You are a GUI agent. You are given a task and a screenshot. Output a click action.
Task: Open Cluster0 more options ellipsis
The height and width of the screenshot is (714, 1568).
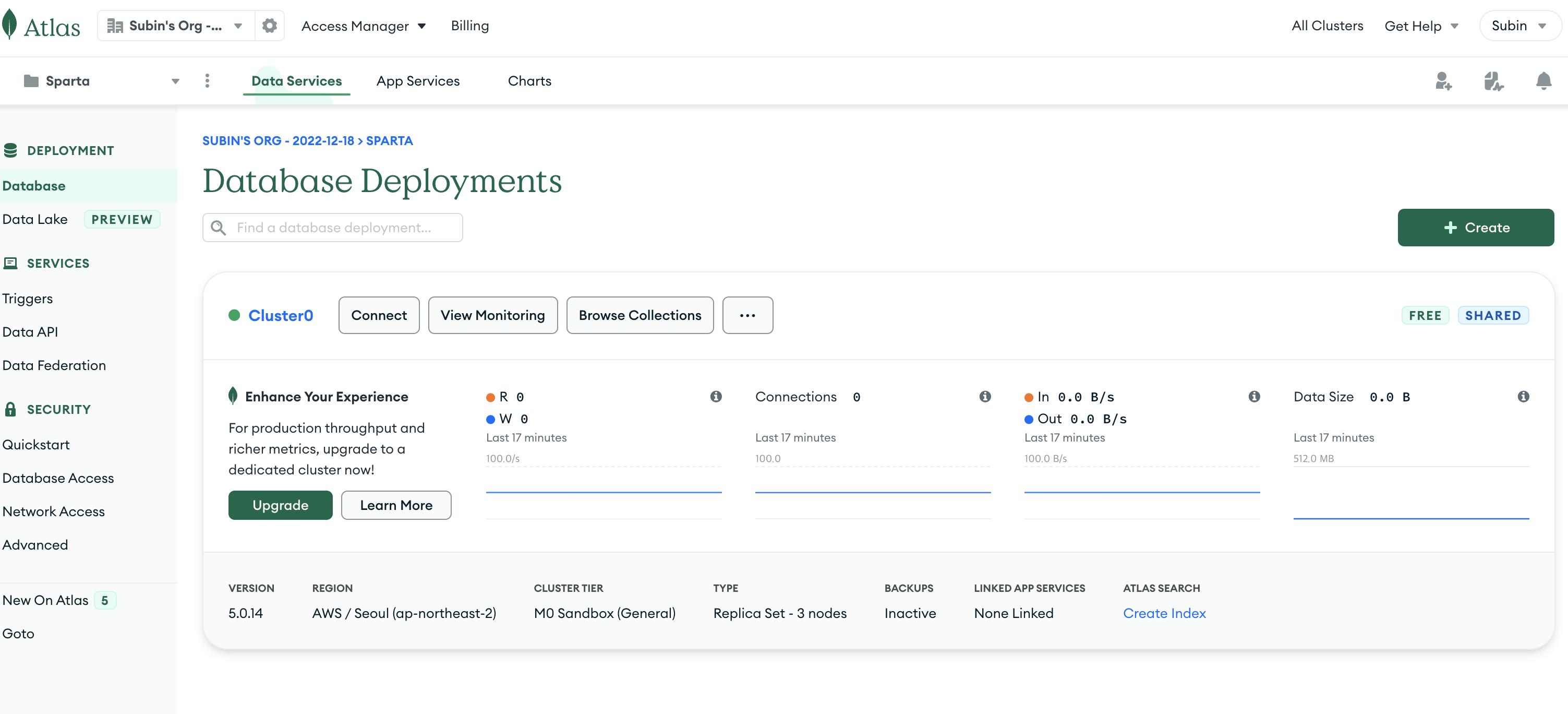tap(747, 315)
